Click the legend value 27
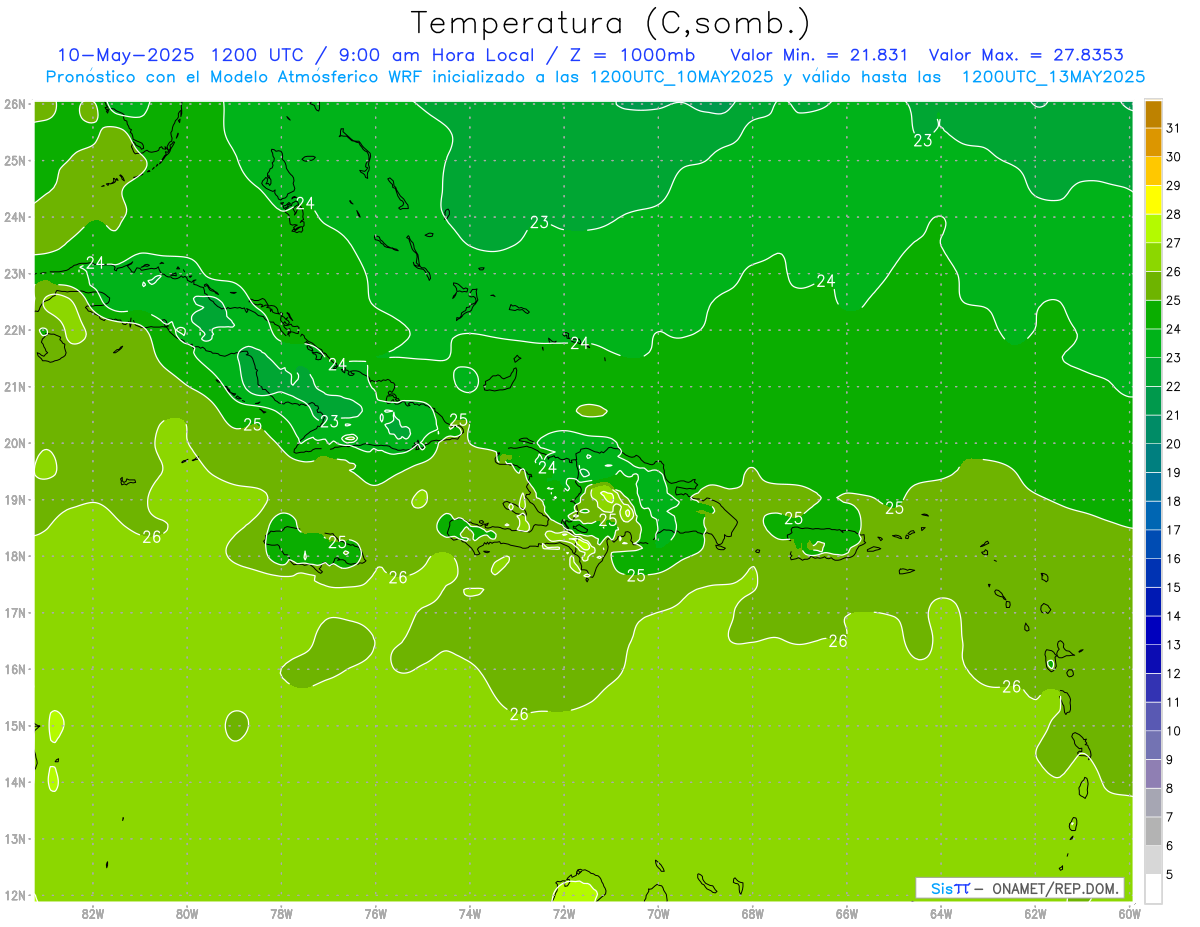 1173,243
